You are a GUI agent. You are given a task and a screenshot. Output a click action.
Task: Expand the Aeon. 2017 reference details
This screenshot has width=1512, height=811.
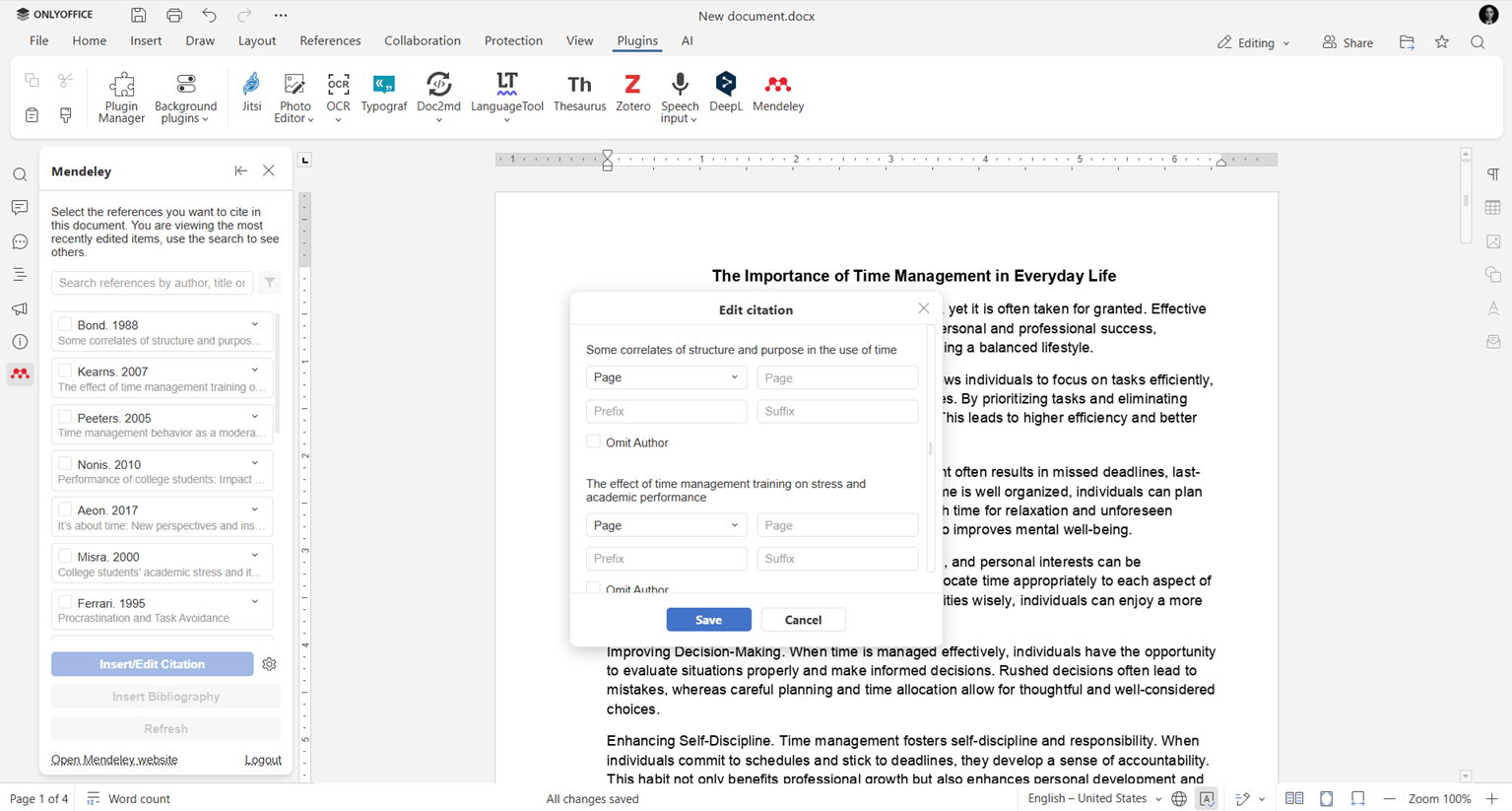click(x=255, y=509)
